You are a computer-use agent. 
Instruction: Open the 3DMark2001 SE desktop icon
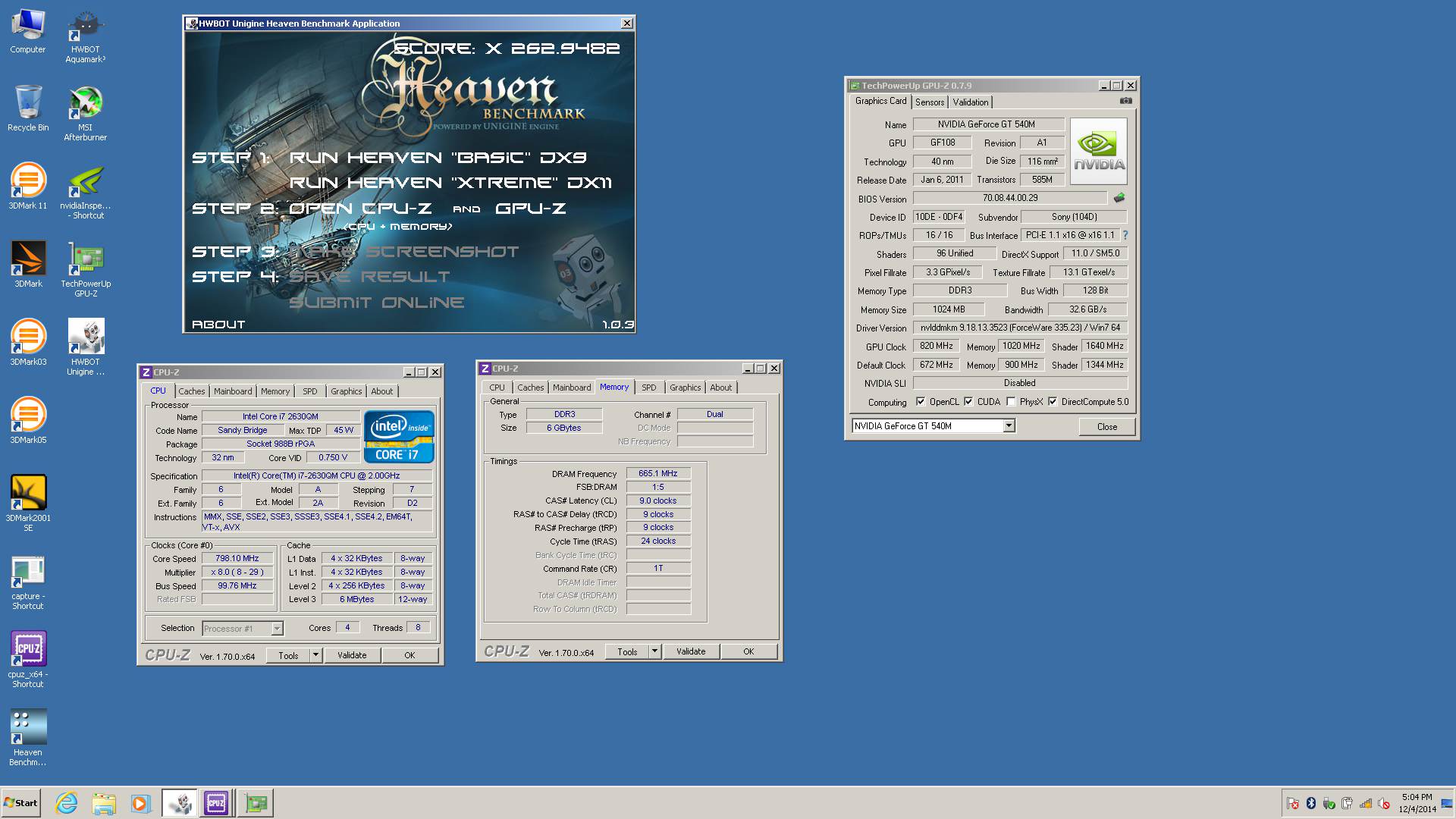click(x=28, y=503)
